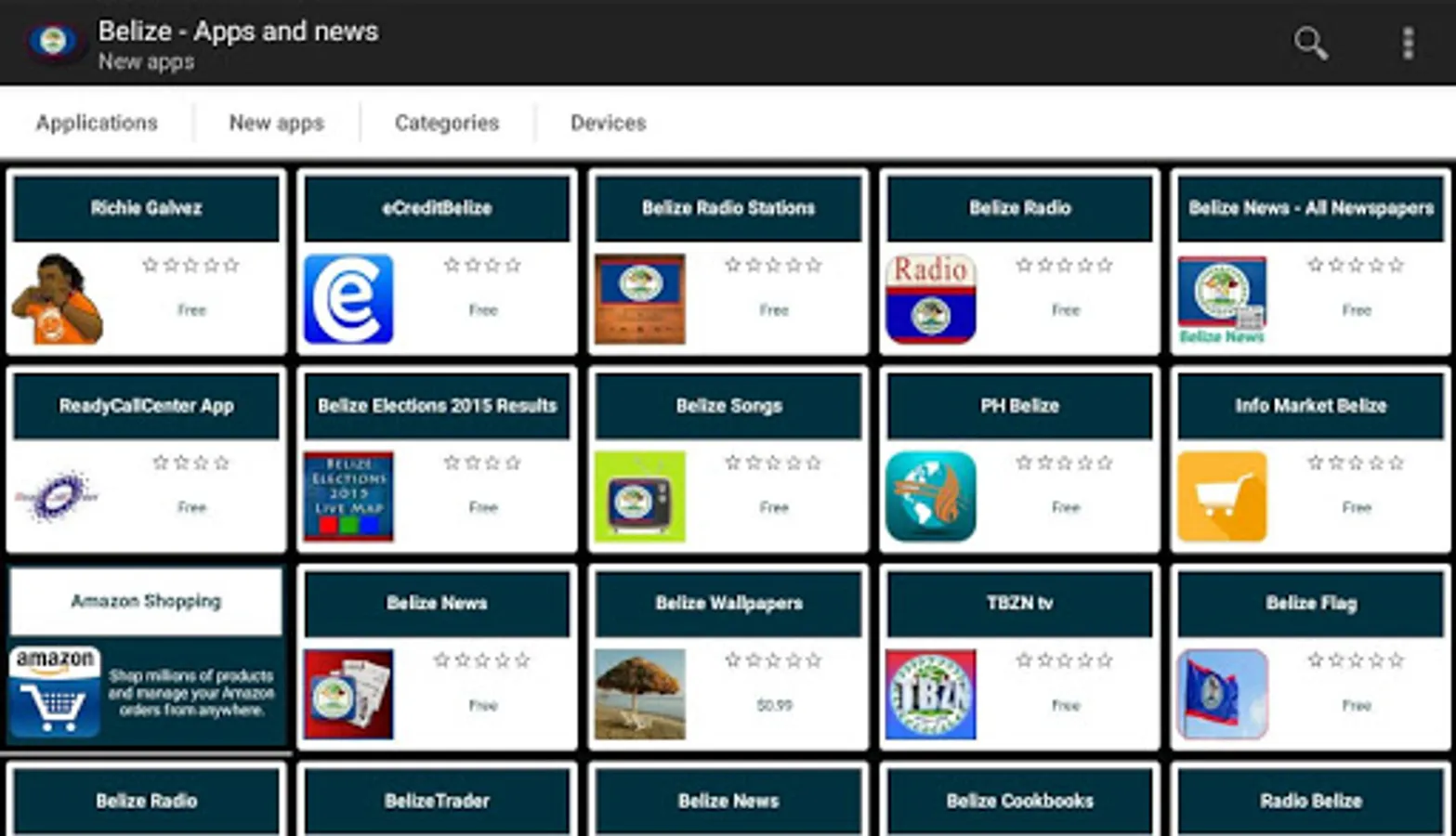This screenshot has height=836, width=1456.
Task: Tap the Belize flag app logo in header
Action: pyautogui.click(x=53, y=41)
